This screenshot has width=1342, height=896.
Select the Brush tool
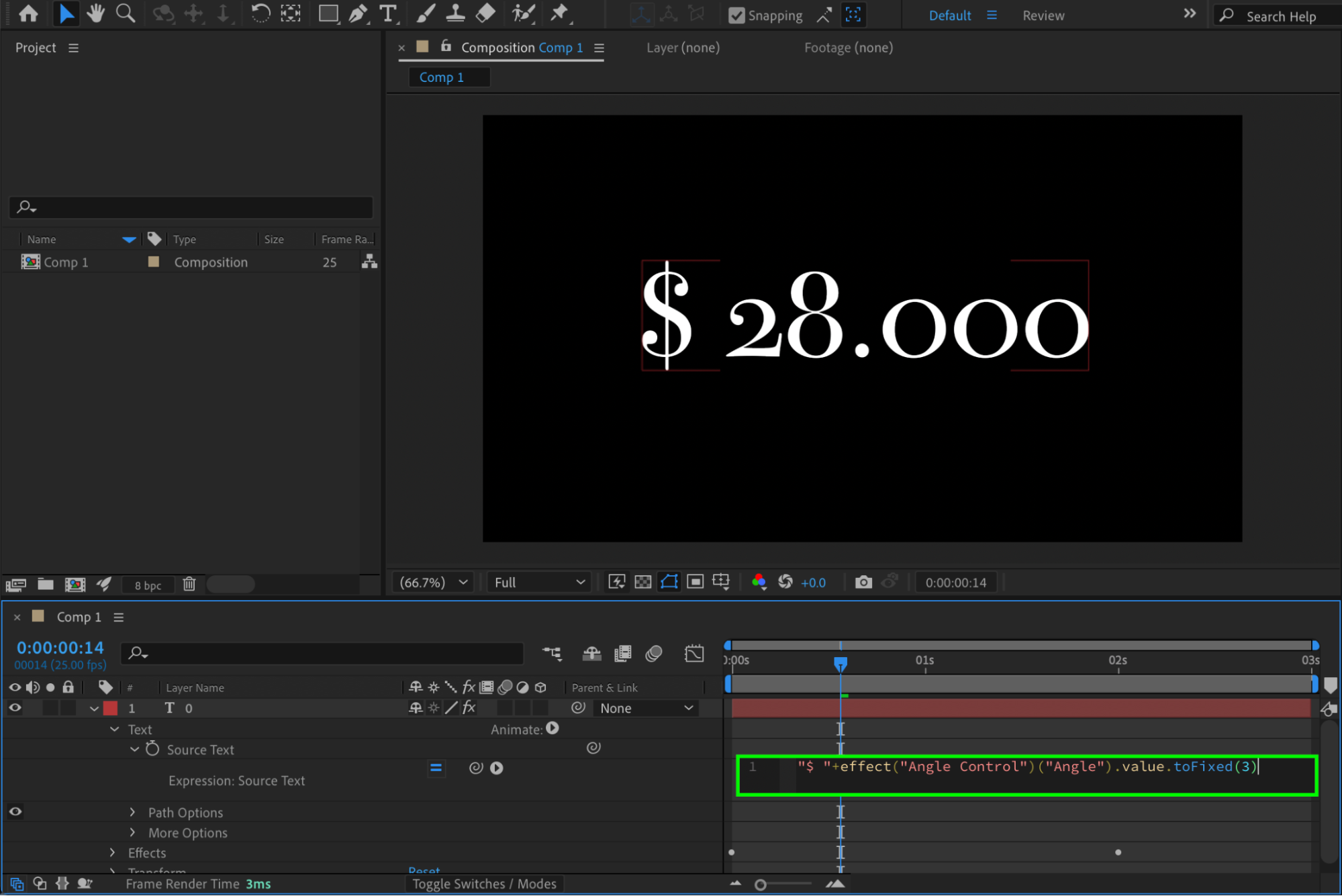426,13
